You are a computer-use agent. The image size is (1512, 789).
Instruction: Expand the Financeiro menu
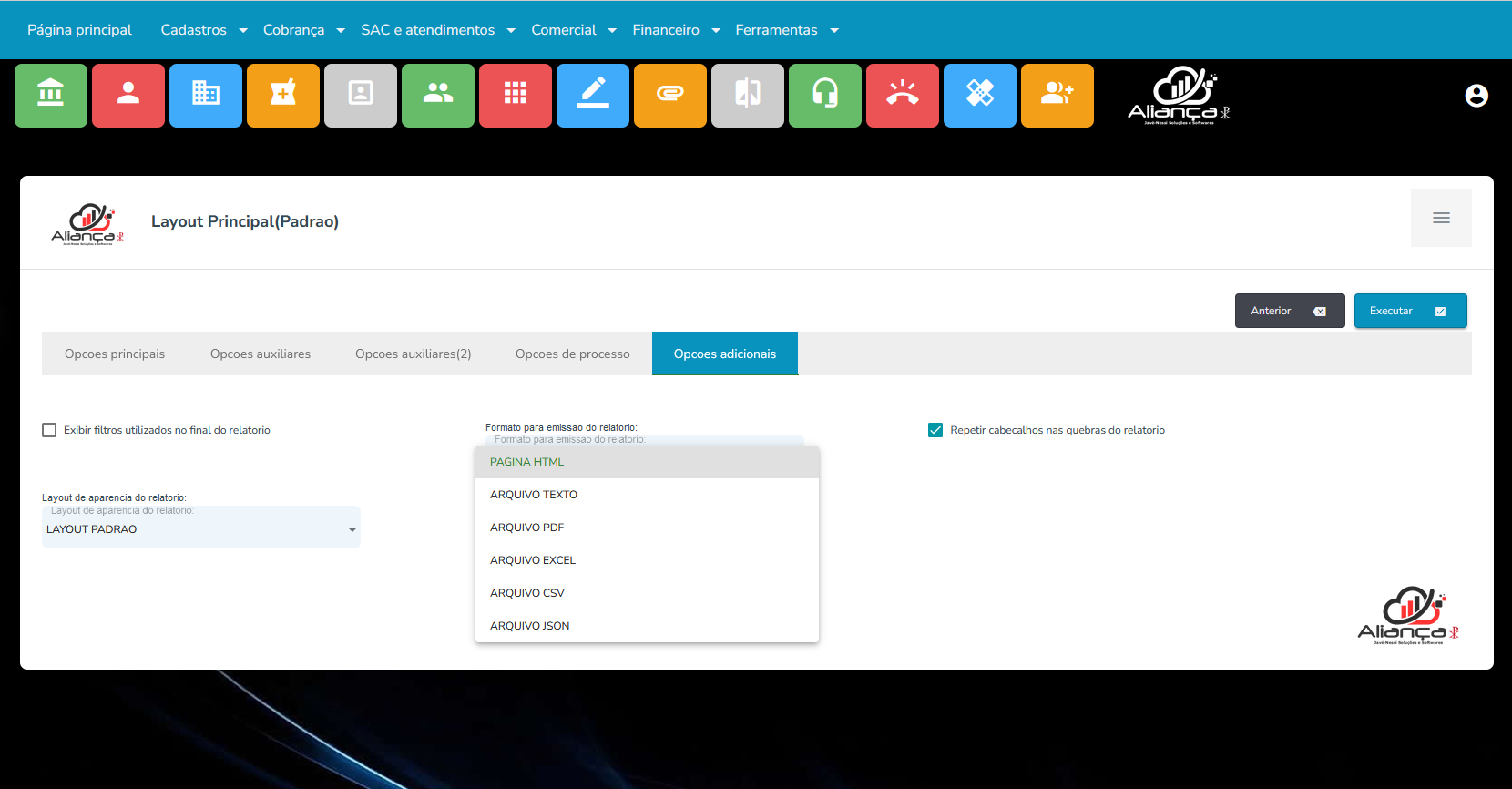676,30
